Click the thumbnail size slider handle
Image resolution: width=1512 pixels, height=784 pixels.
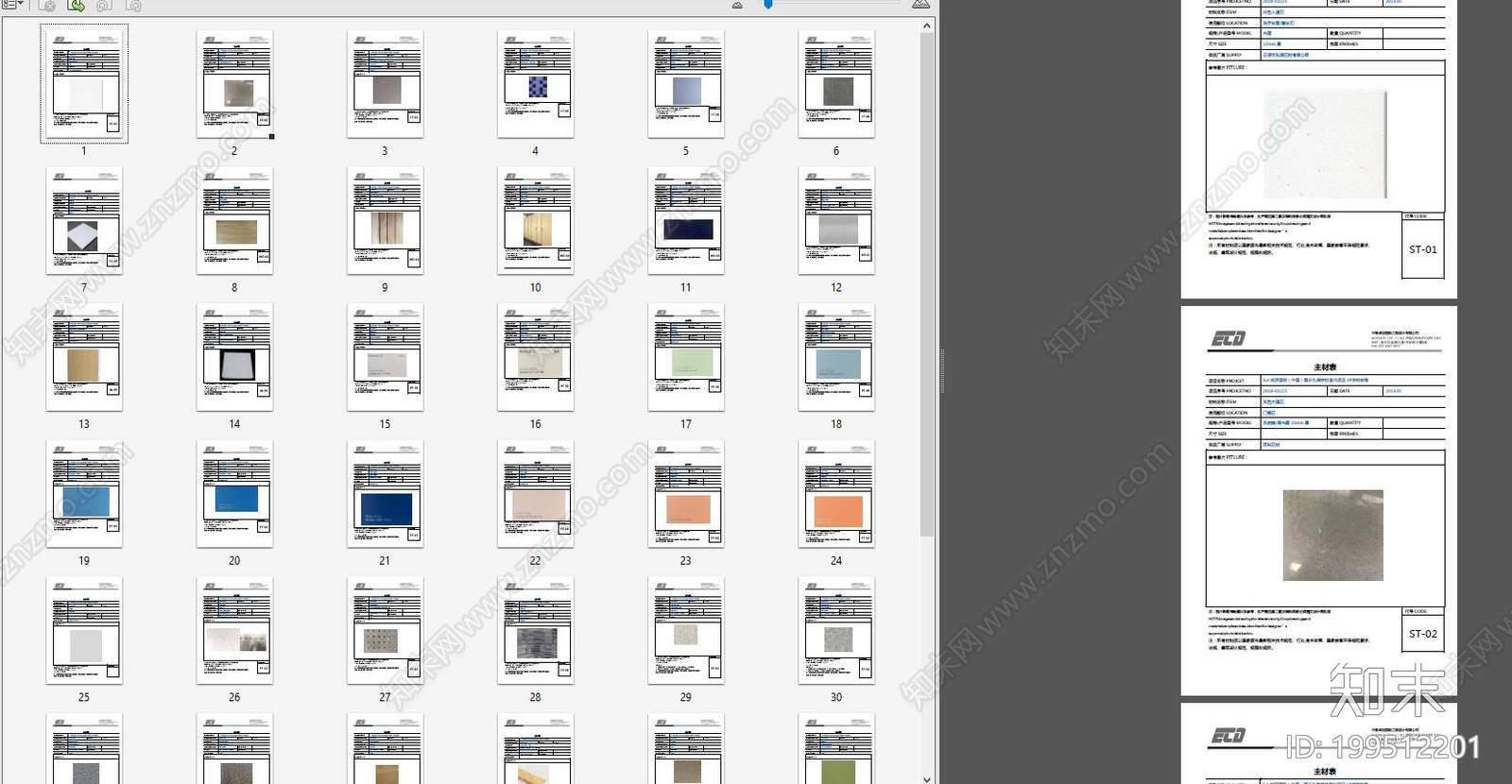768,5
